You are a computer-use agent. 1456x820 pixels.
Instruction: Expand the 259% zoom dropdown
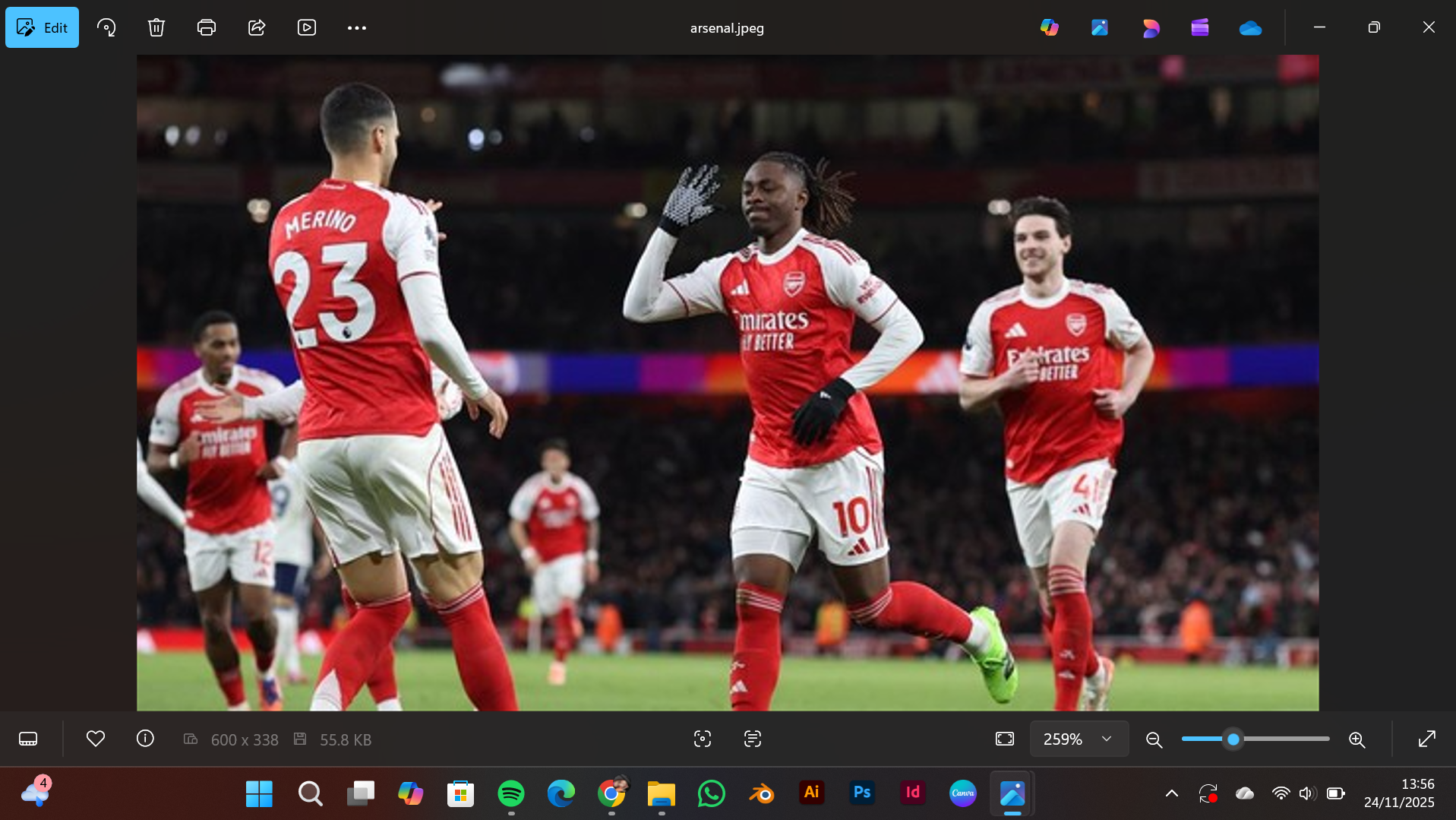point(1079,739)
